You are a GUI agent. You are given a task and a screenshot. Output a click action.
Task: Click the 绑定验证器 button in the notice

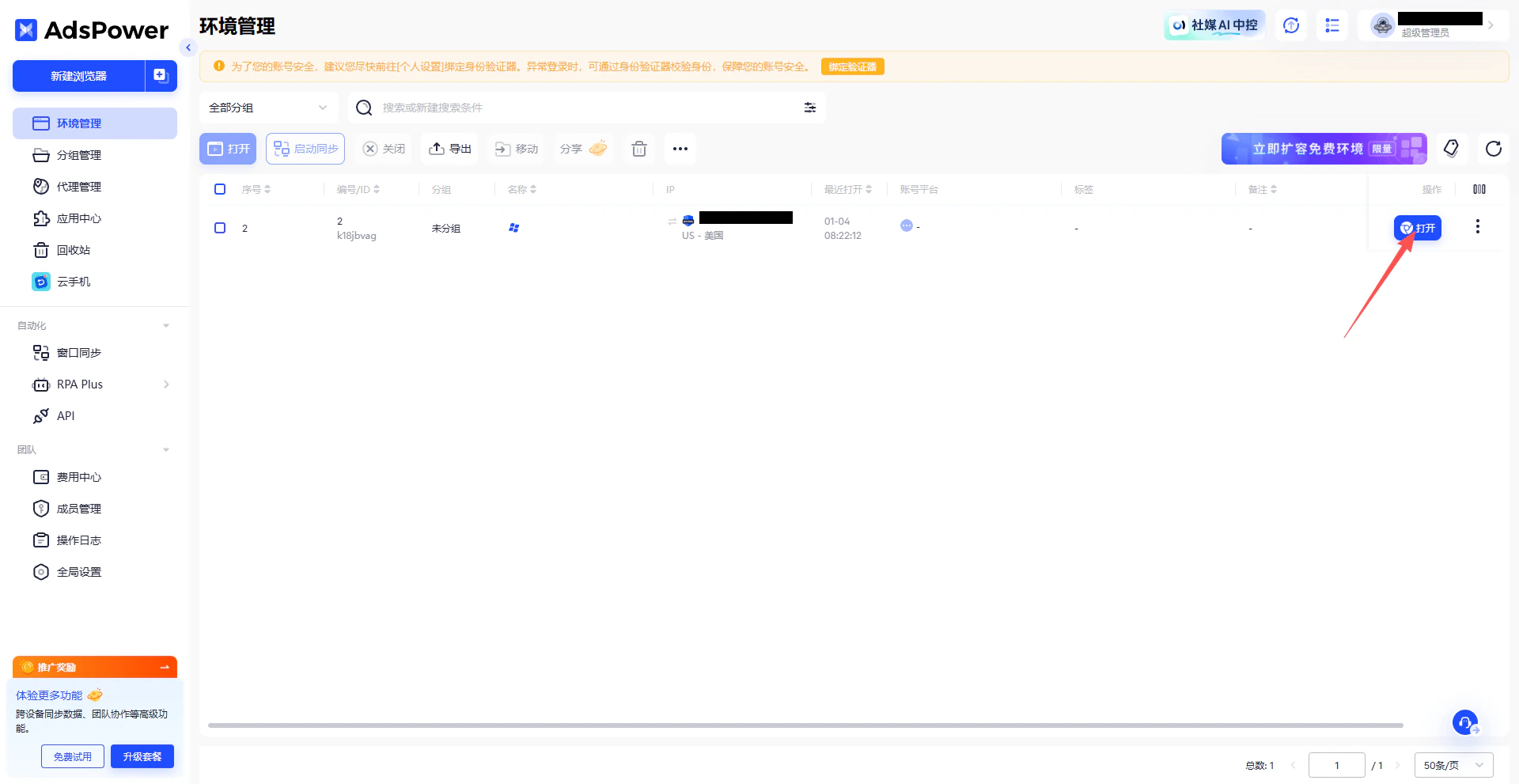[x=853, y=67]
